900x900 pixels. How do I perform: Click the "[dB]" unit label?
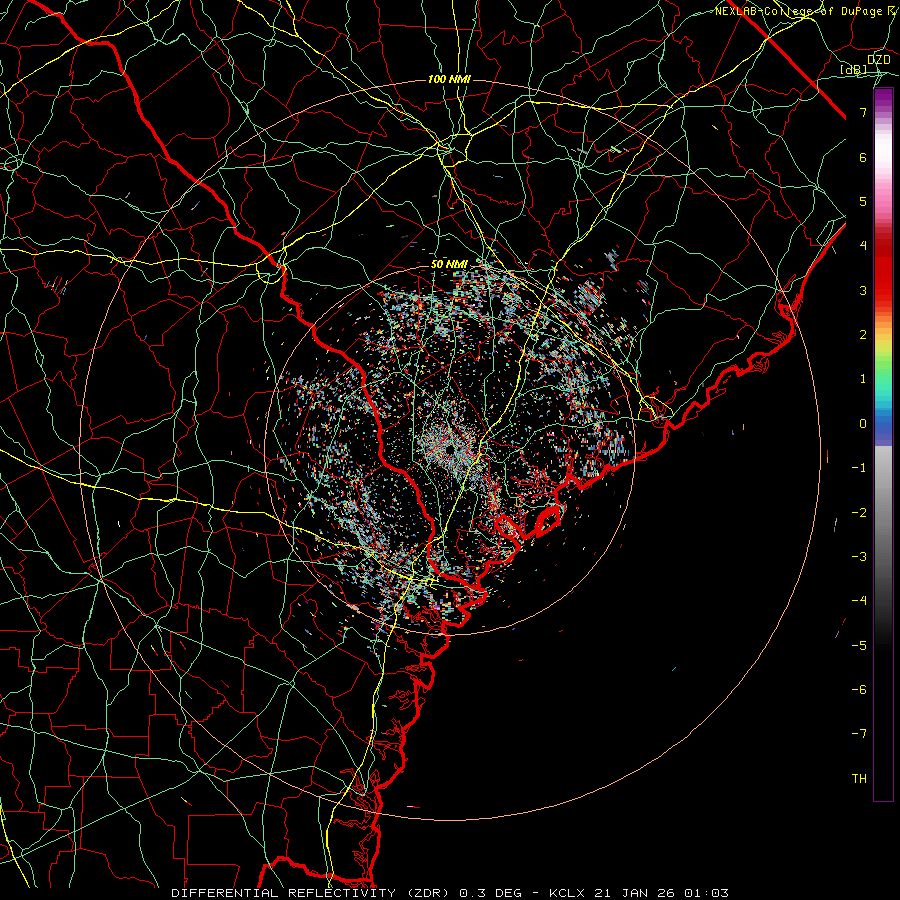(854, 70)
